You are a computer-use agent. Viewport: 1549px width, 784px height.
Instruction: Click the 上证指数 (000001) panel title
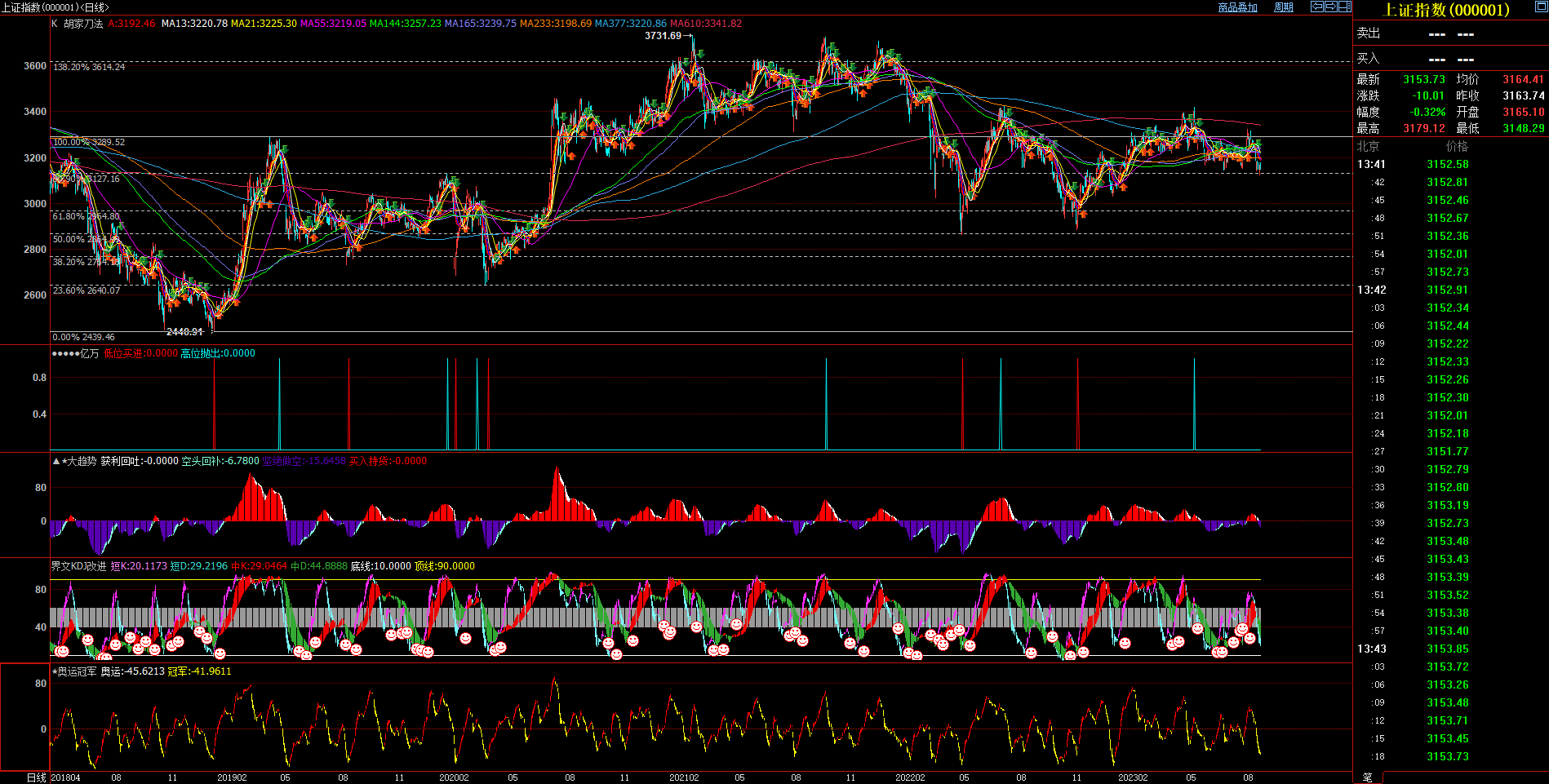1446,10
